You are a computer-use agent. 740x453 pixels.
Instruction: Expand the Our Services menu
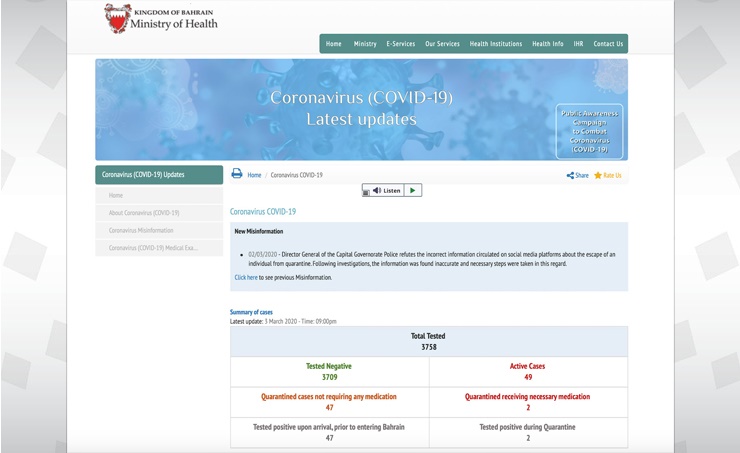pos(442,44)
